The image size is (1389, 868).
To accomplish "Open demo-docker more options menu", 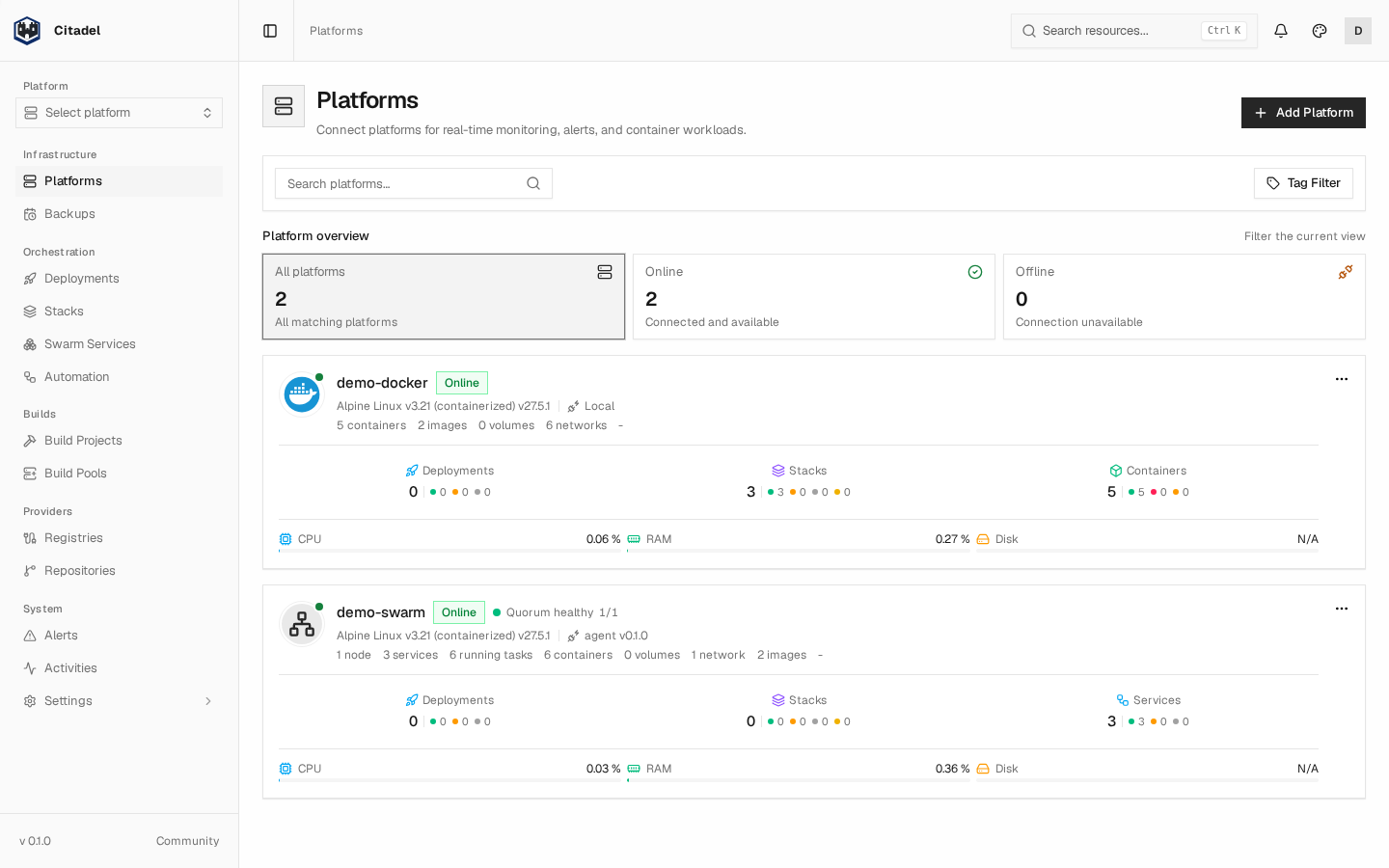I will (x=1342, y=379).
